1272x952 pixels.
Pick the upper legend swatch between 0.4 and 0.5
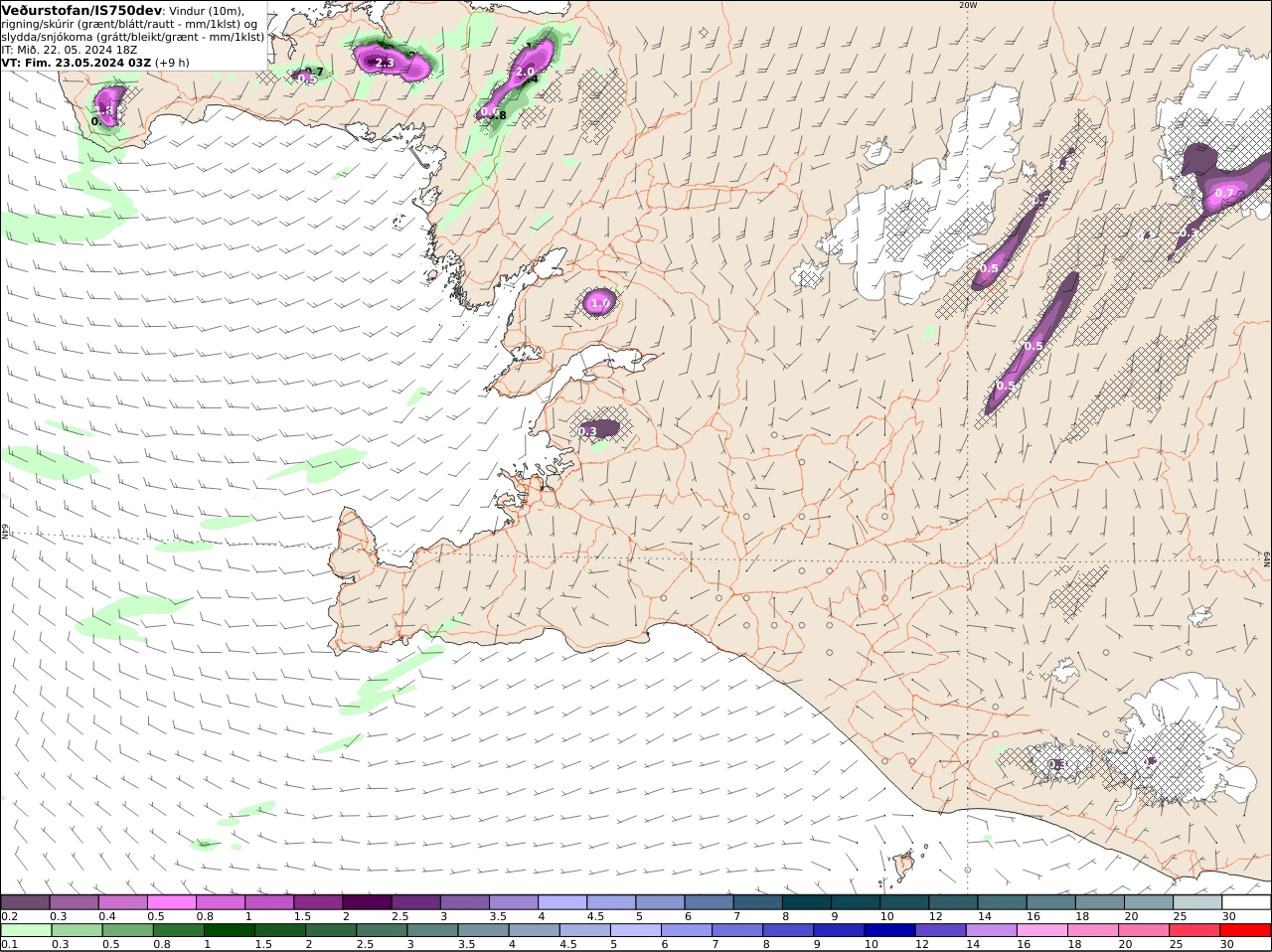click(123, 902)
